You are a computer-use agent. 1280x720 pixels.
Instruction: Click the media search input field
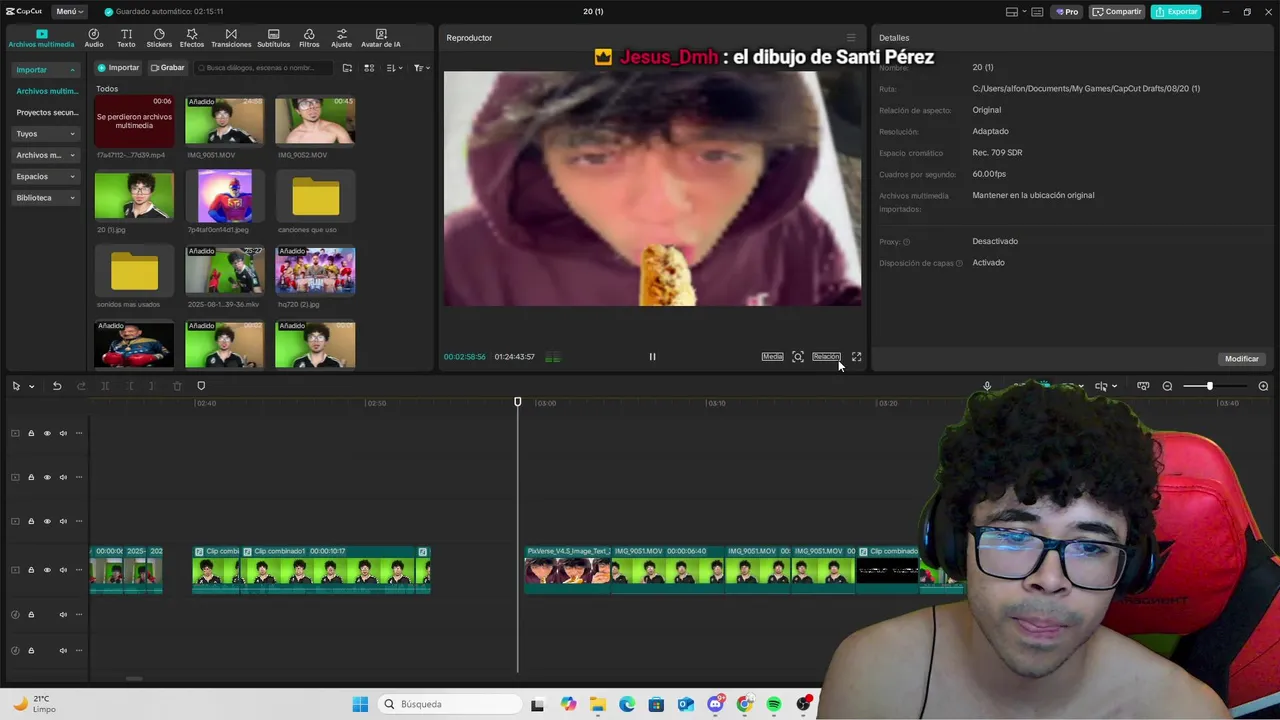point(265,68)
